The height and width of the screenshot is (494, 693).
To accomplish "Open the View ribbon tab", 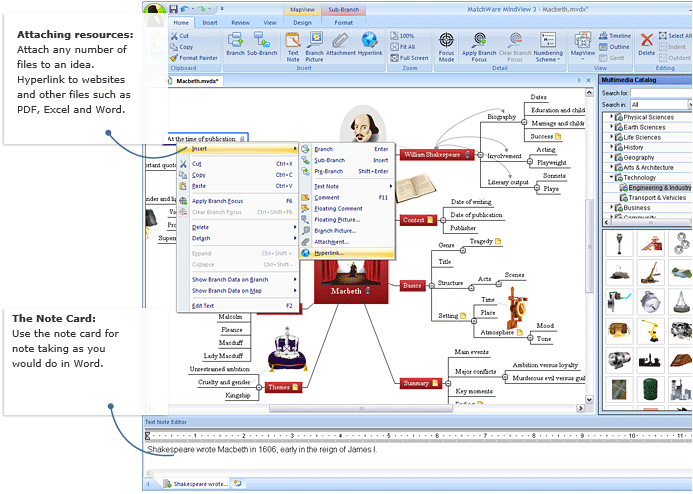I will click(270, 23).
